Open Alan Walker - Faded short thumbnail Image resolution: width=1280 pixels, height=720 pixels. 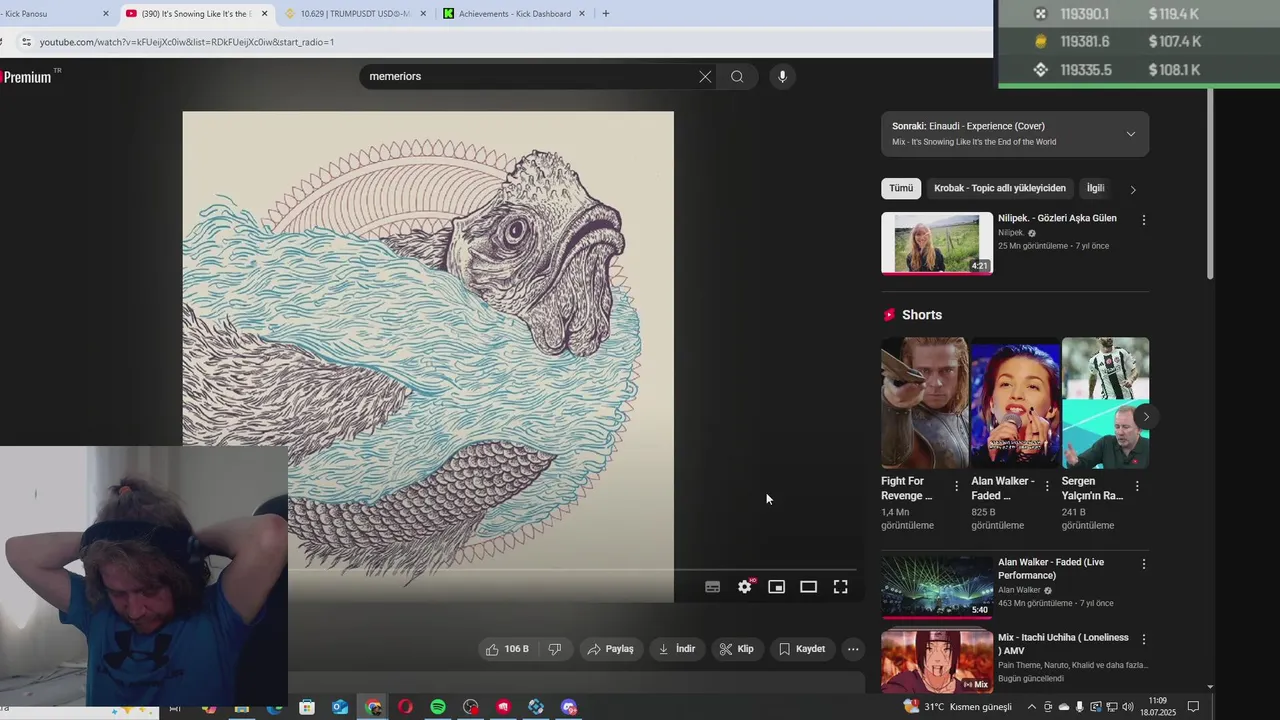1015,403
